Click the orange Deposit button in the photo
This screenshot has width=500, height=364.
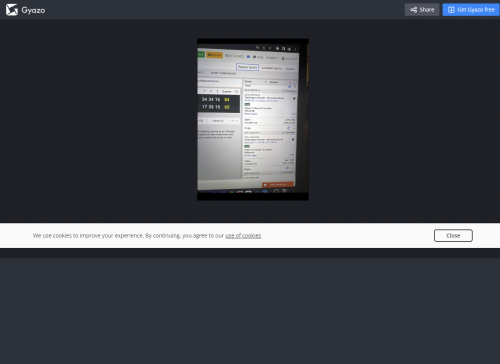pos(214,55)
